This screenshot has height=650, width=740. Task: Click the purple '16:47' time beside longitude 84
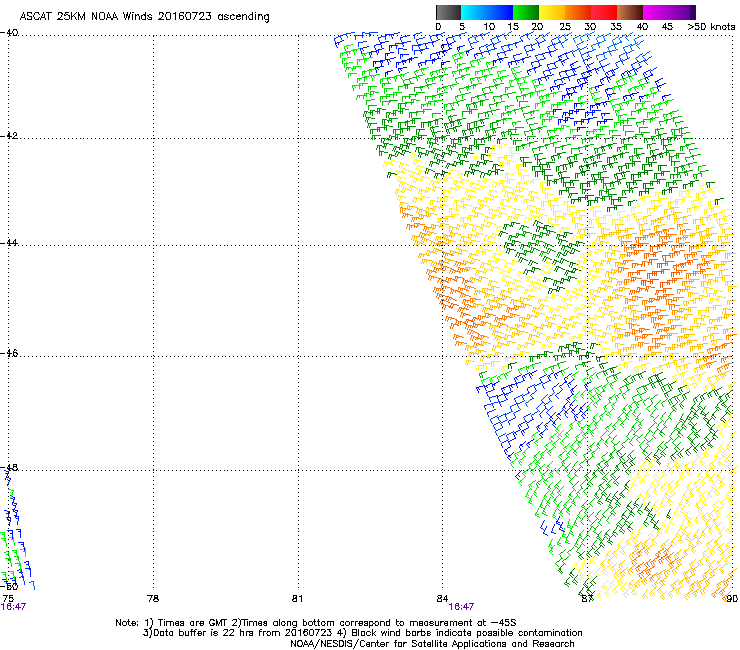pyautogui.click(x=461, y=607)
